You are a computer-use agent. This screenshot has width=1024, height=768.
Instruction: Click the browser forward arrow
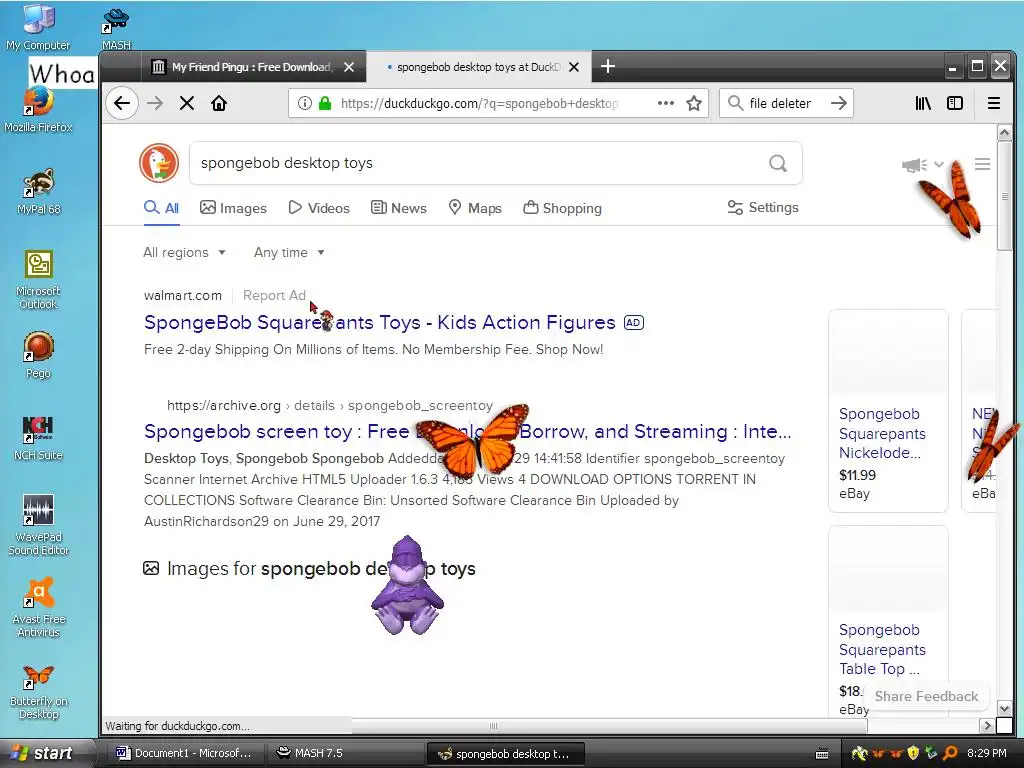155,103
